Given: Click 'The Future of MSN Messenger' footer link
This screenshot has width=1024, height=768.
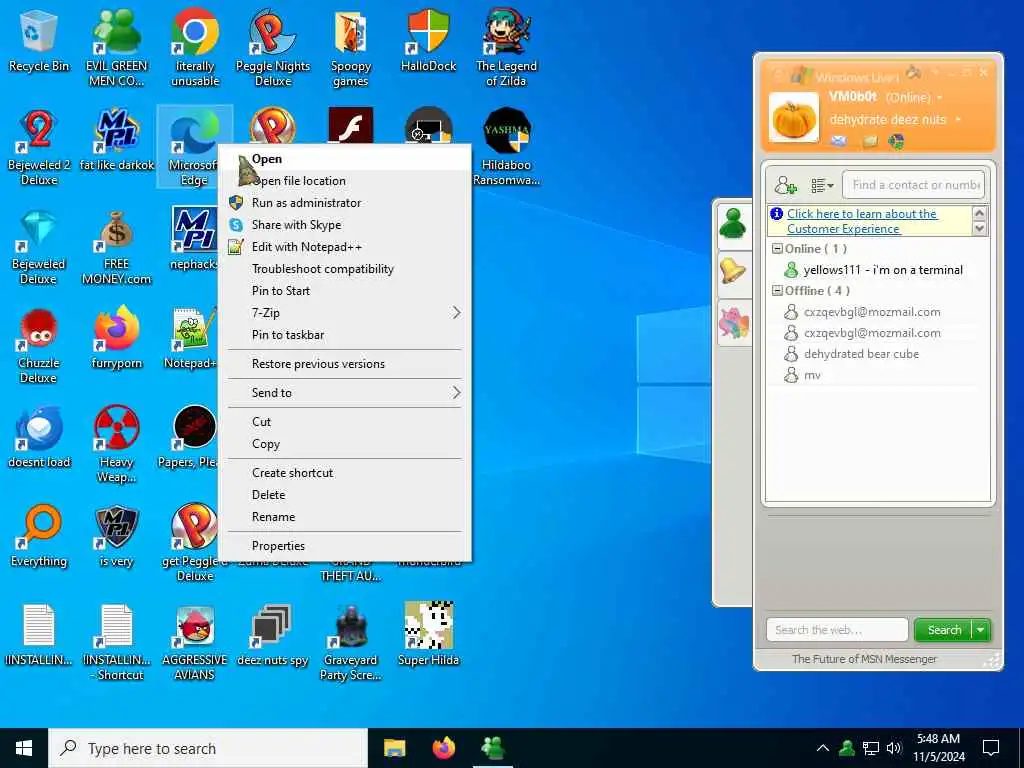Looking at the screenshot, I should (x=864, y=659).
